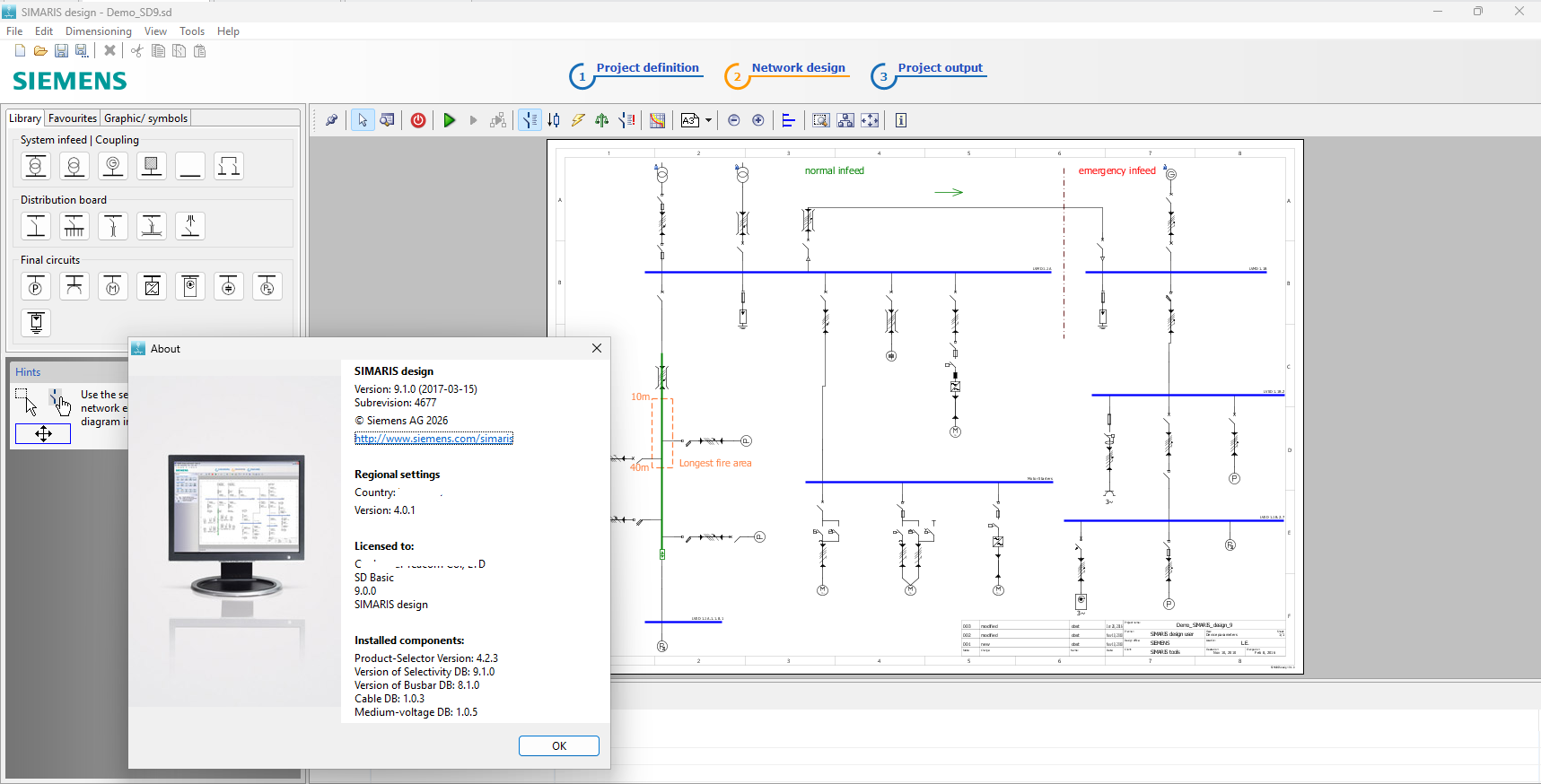Click the Cut scissors icon
This screenshot has height=784, width=1541.
click(x=136, y=51)
